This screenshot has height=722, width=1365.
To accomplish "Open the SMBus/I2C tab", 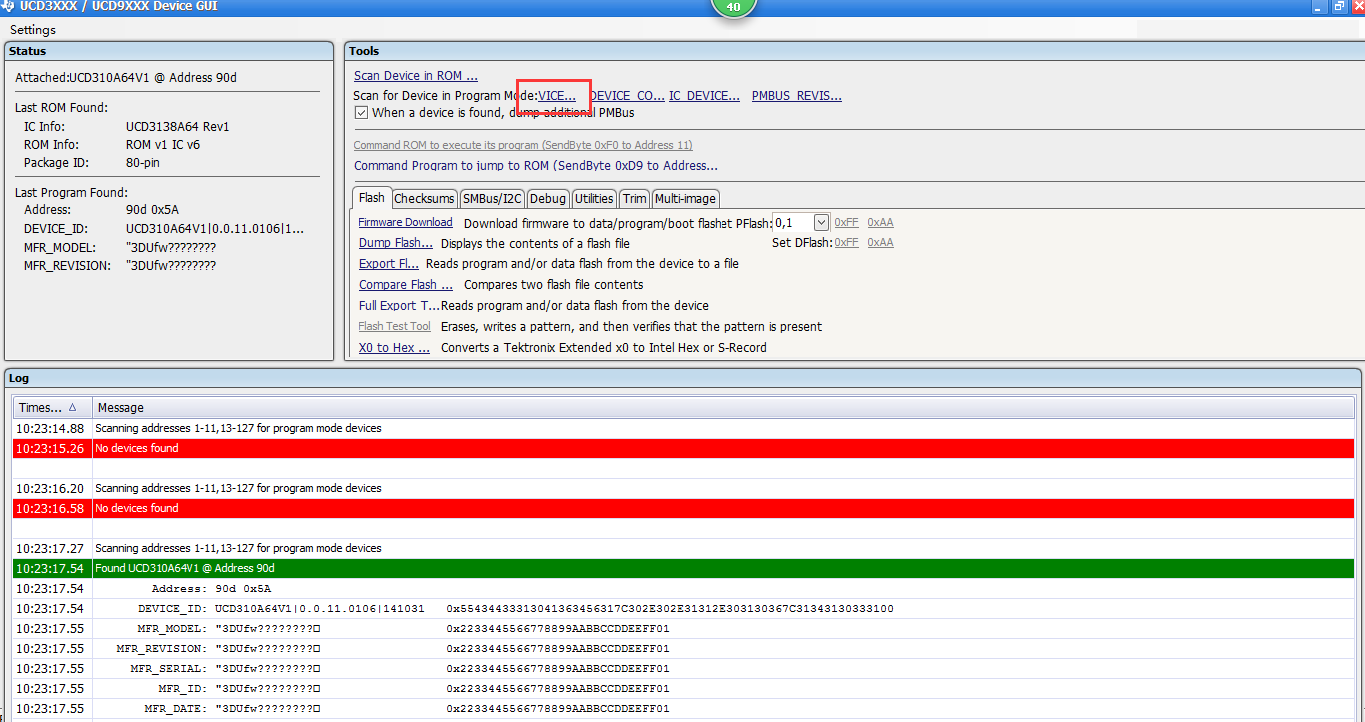I will click(x=492, y=199).
